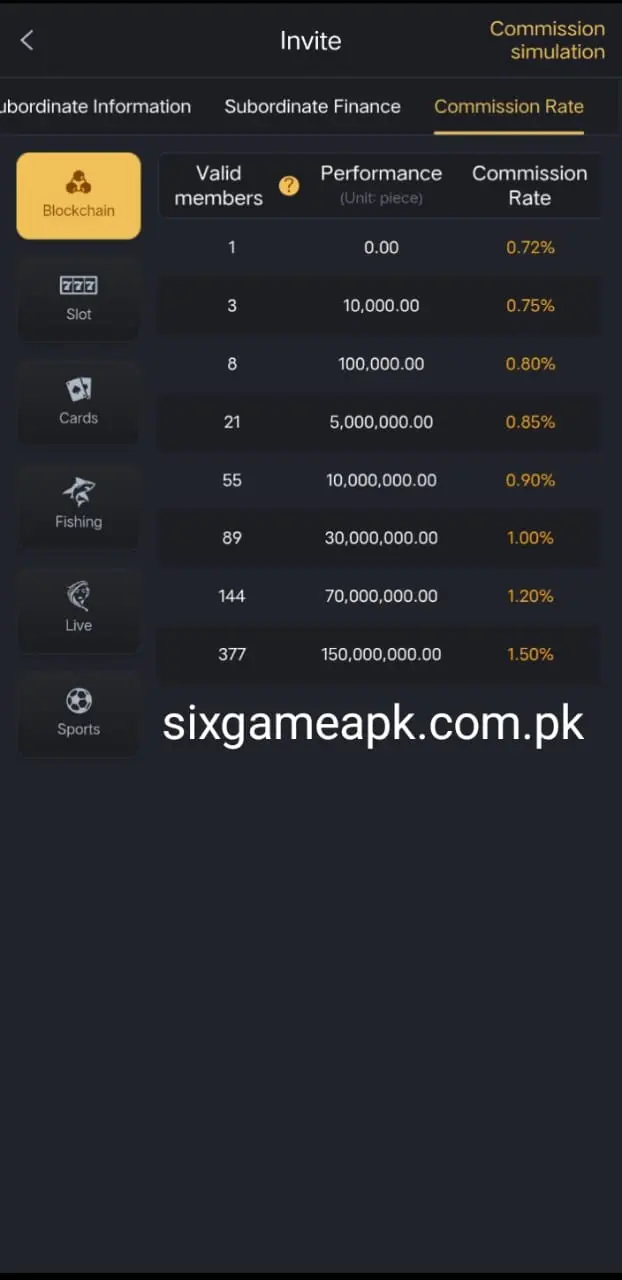The width and height of the screenshot is (622, 1280).
Task: Click the 0.72% commission rate value
Action: click(530, 247)
